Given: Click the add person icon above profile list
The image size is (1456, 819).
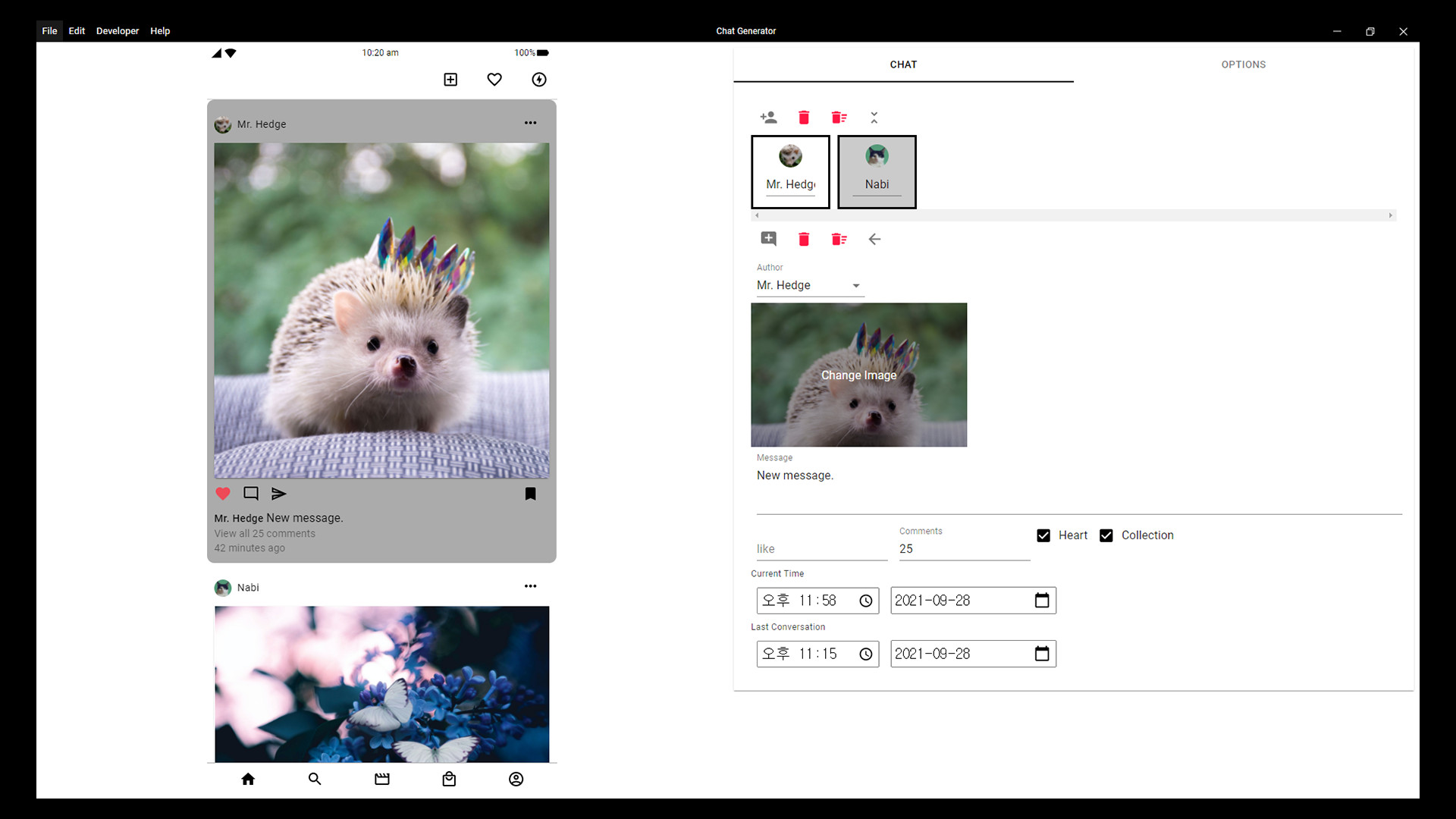Looking at the screenshot, I should (768, 118).
